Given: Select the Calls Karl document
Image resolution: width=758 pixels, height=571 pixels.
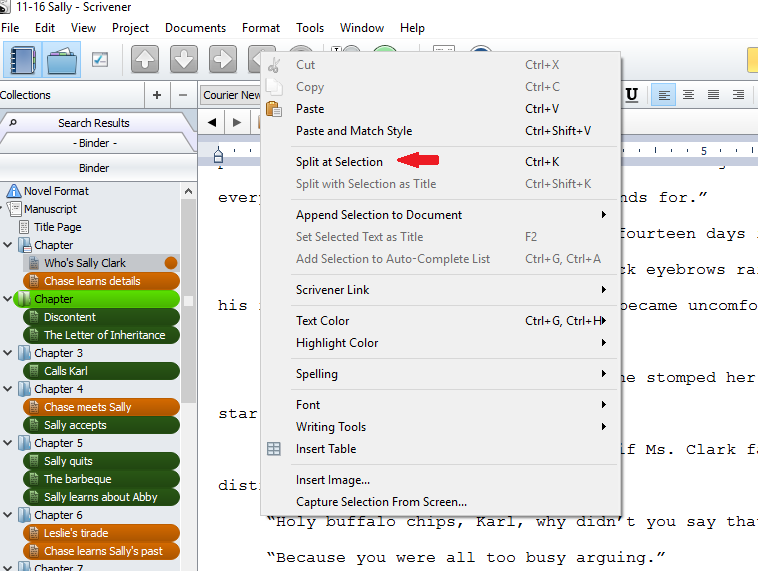Looking at the screenshot, I should 101,371.
